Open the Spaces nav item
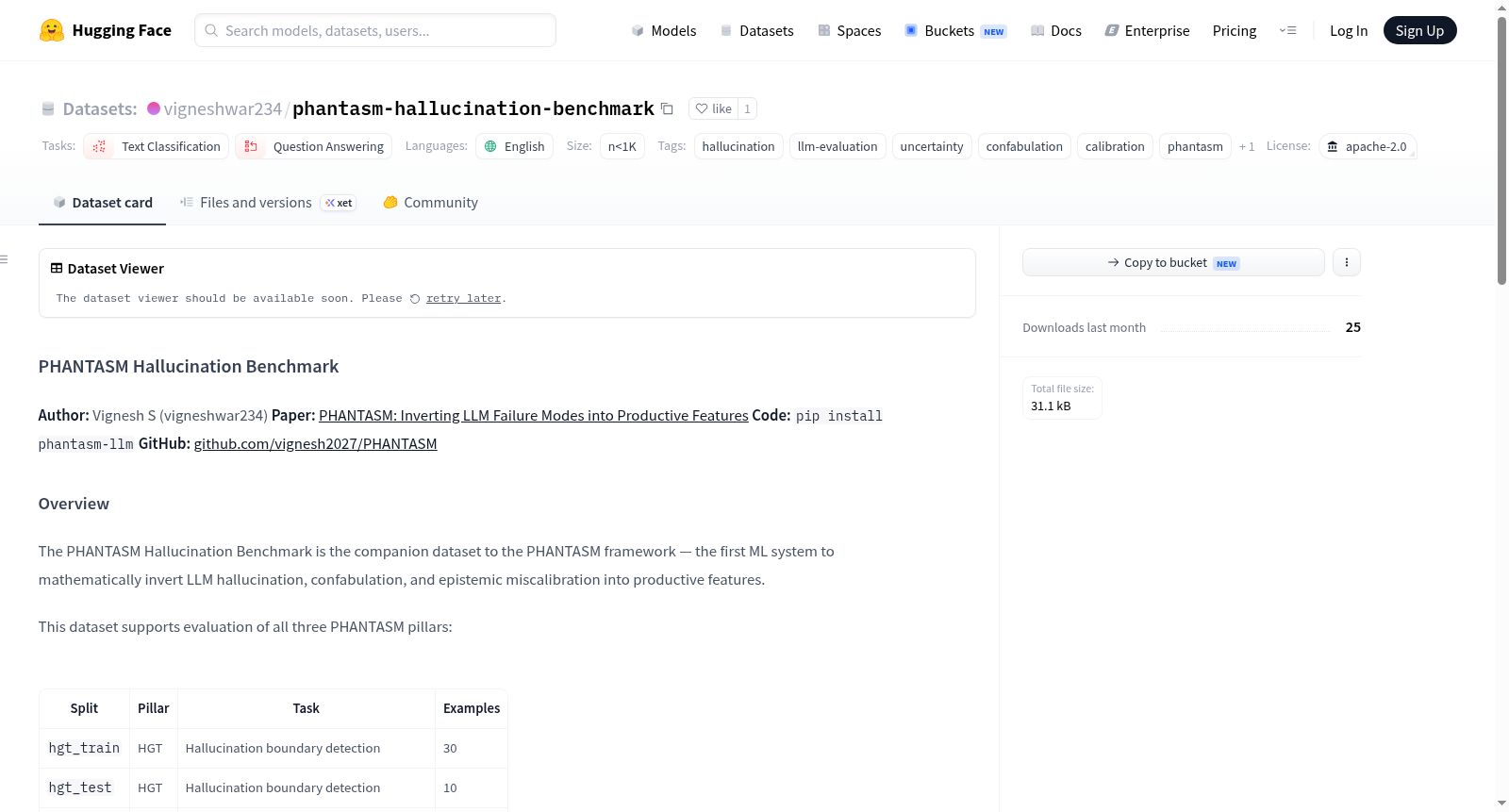Image resolution: width=1509 pixels, height=812 pixels. [x=850, y=30]
